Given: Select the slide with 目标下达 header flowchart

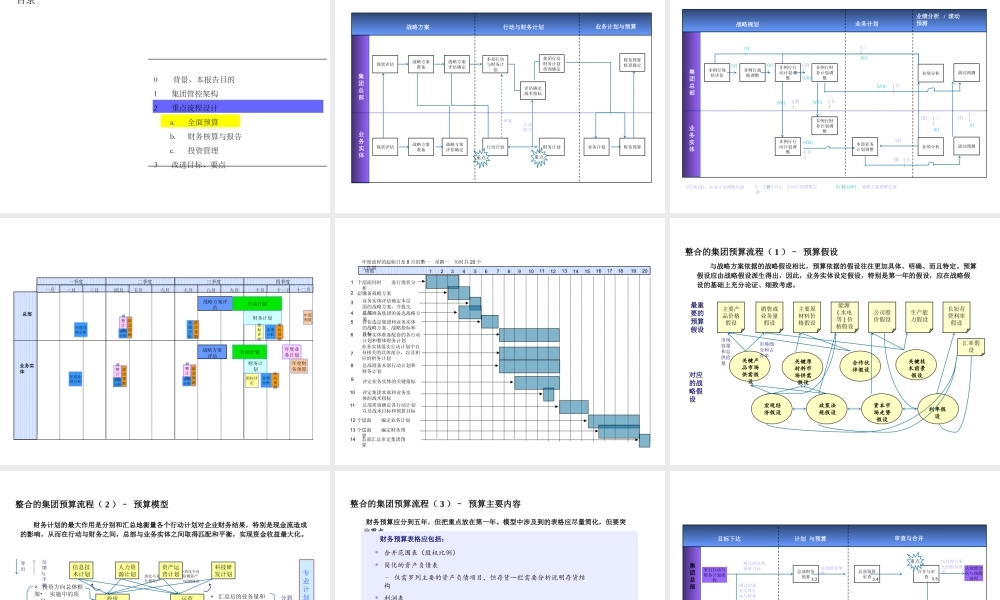Looking at the screenshot, I should (835, 536).
